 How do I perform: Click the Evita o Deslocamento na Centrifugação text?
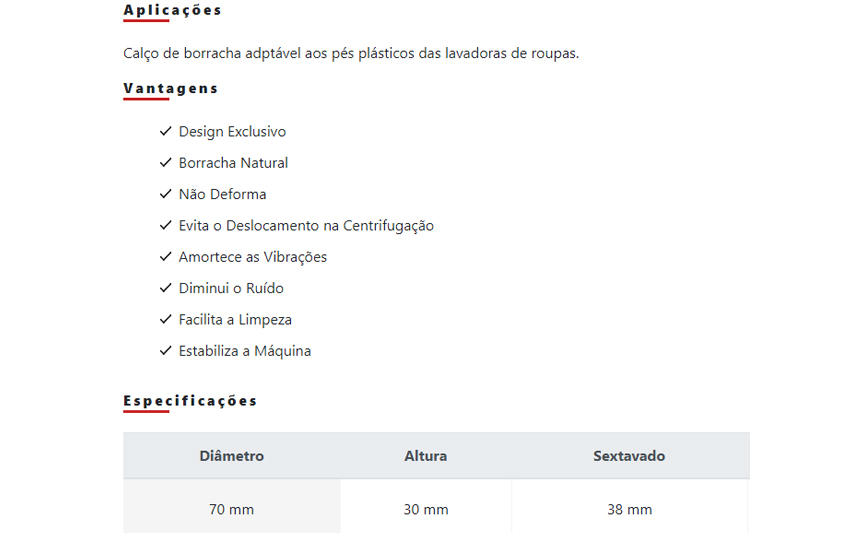point(306,226)
